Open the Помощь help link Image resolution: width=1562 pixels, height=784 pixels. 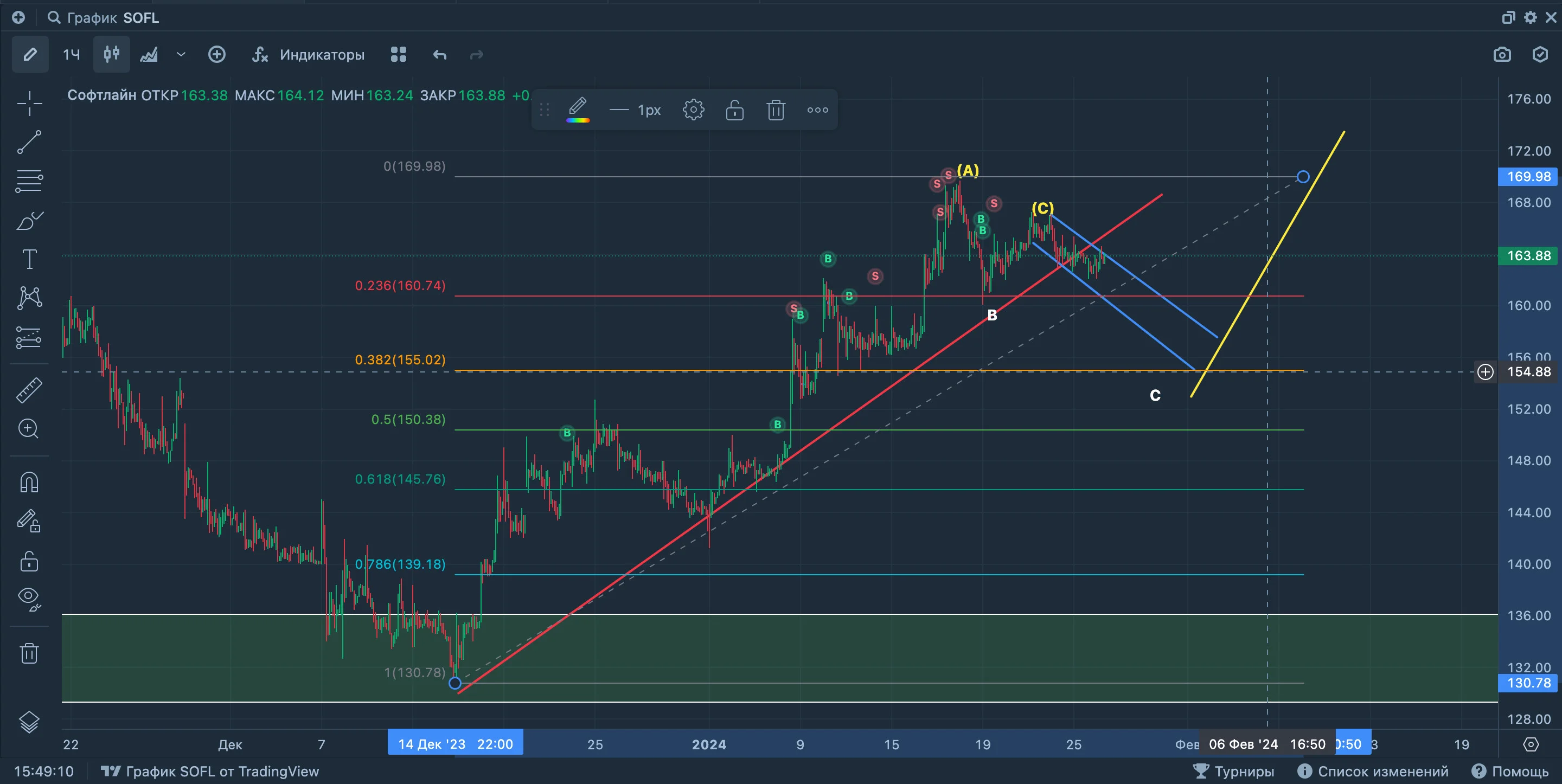click(x=1510, y=772)
